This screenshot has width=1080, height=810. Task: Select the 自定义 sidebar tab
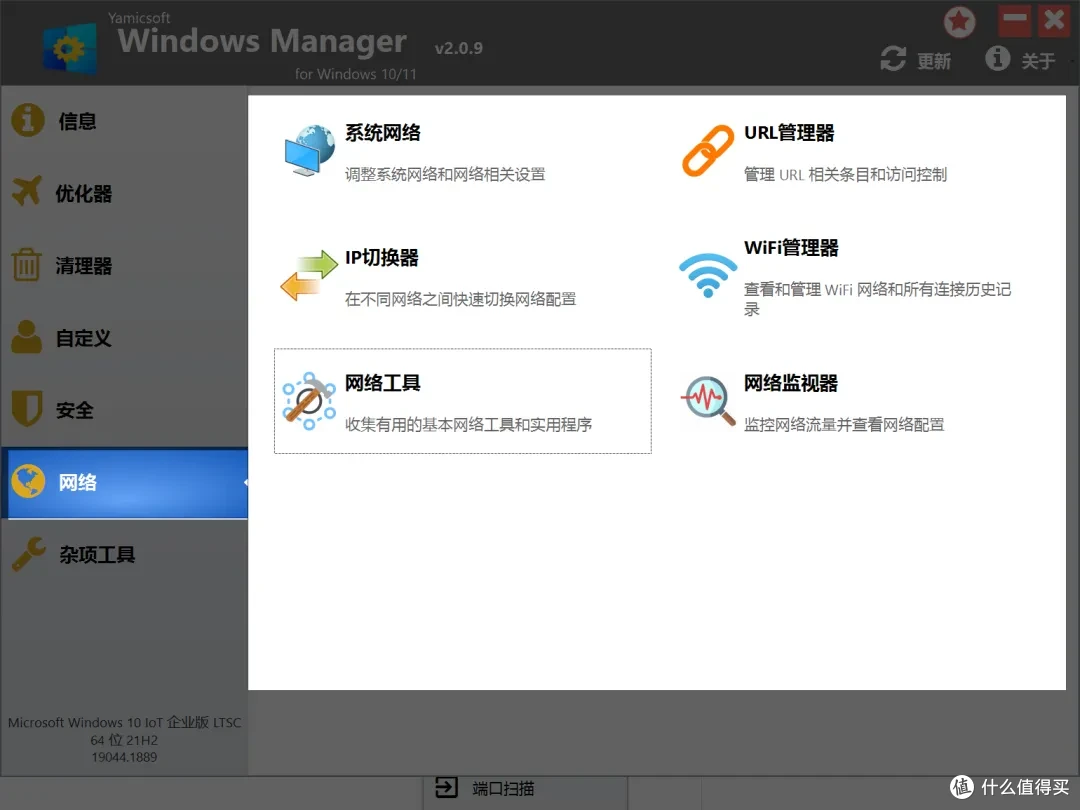124,338
